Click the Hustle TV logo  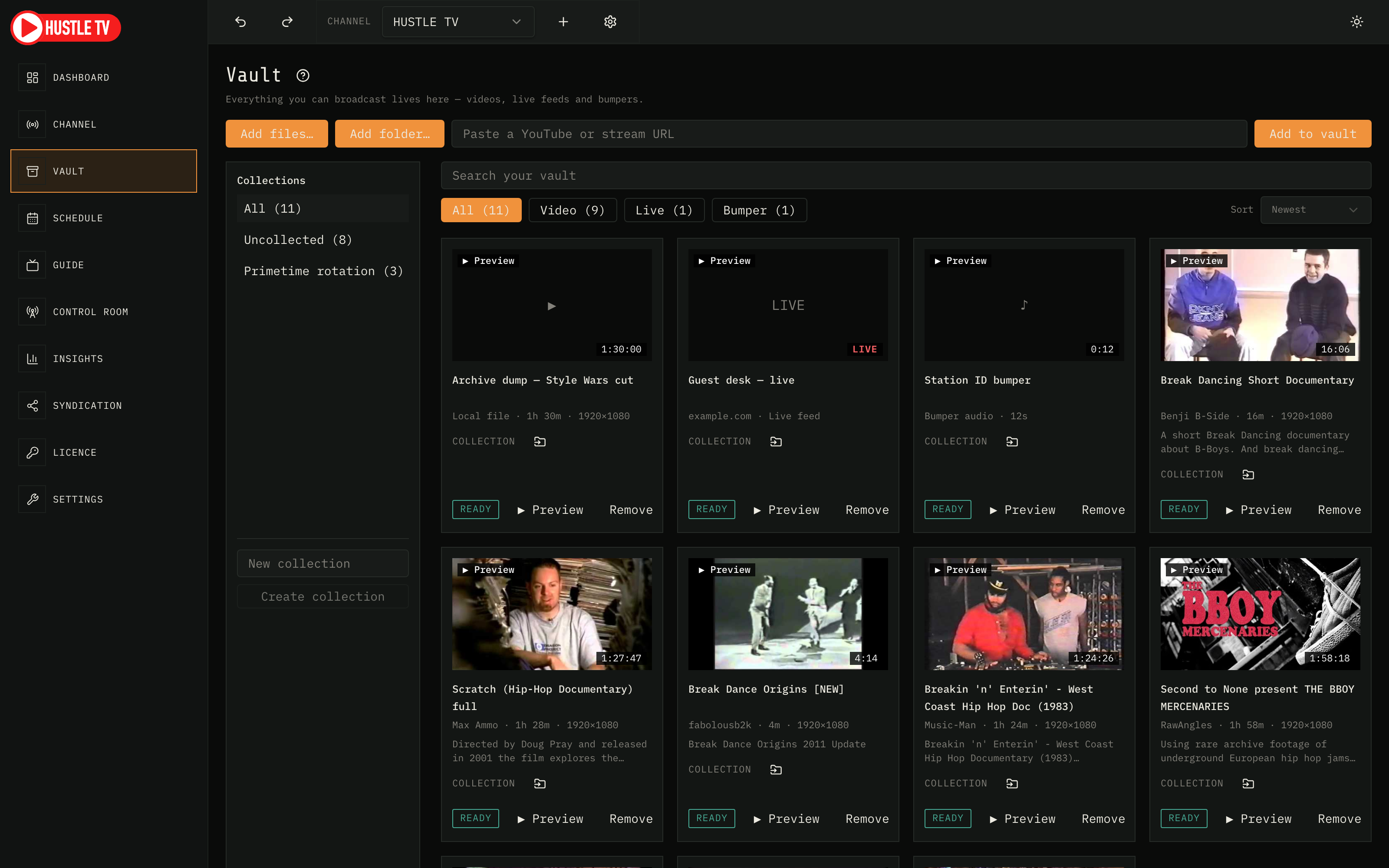tap(66, 27)
